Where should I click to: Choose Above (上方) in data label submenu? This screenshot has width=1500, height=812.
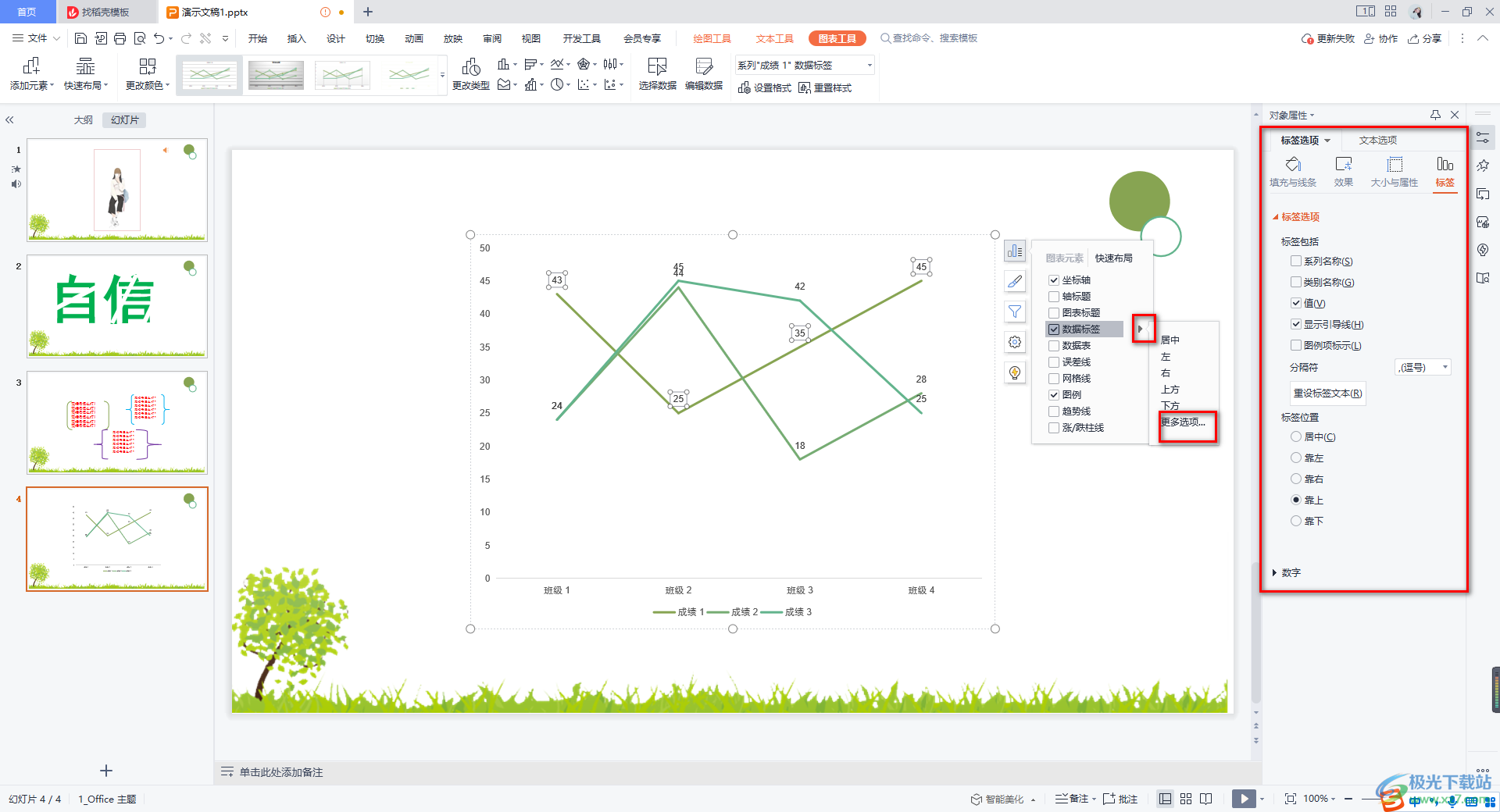[1170, 390]
